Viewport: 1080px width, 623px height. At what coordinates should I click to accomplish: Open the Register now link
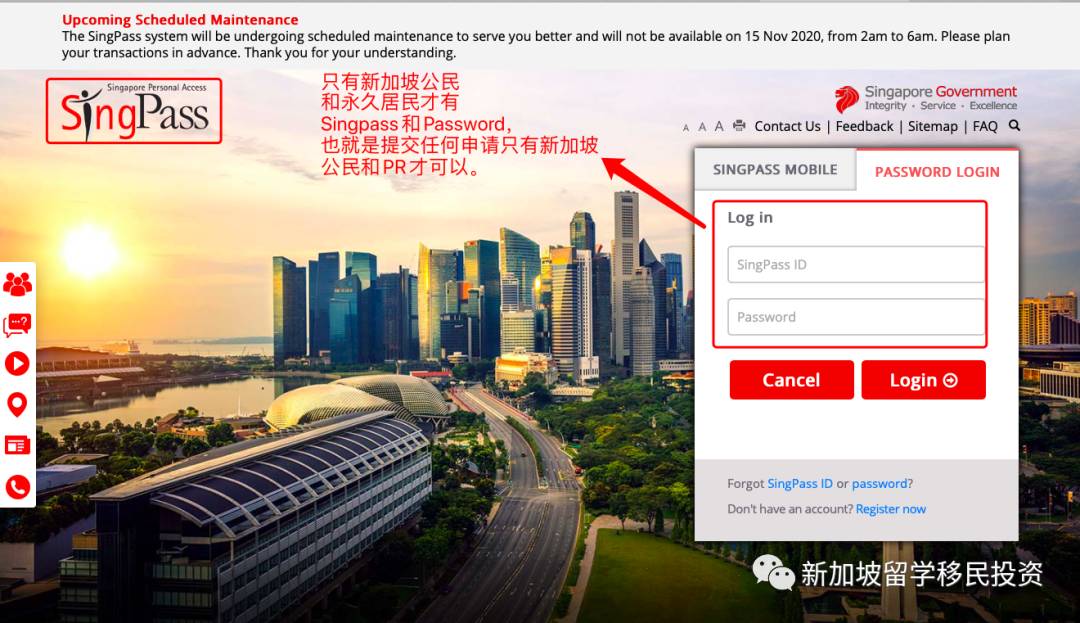pyautogui.click(x=891, y=509)
